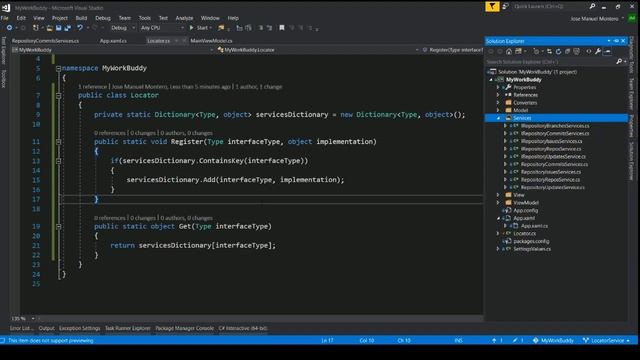Screen dimensions: 640x360
Task: Open the Exception Settings tab
Action: [x=79, y=328]
